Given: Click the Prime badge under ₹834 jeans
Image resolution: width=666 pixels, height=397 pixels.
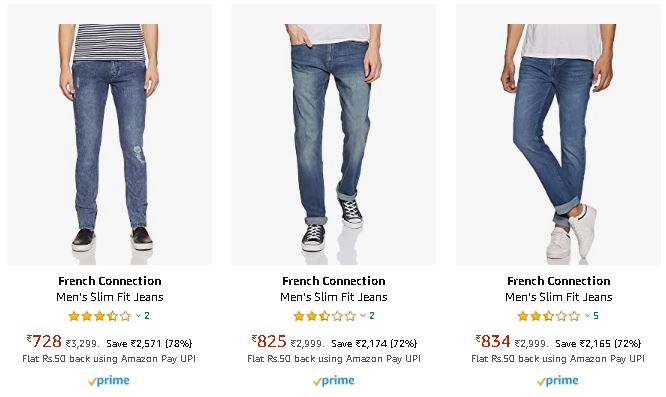Looking at the screenshot, I should click(x=558, y=381).
